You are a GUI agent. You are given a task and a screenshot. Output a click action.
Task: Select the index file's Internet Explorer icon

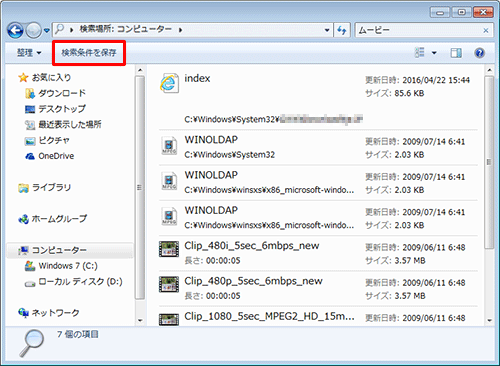tap(169, 83)
